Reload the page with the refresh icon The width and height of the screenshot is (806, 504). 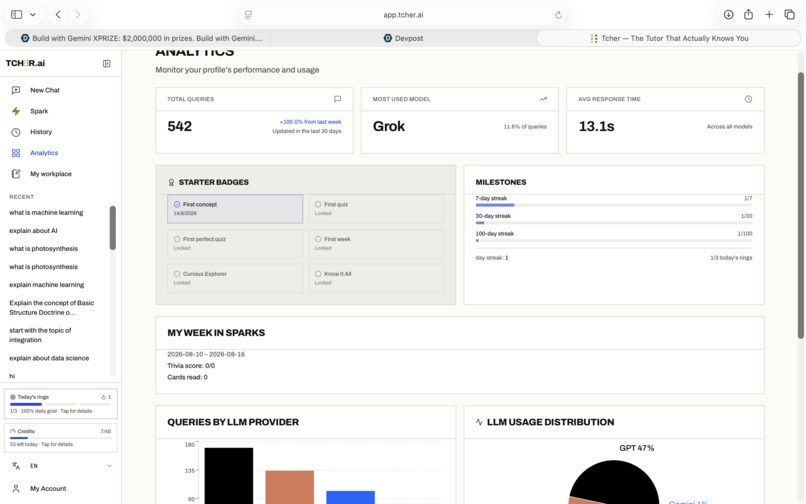point(558,15)
